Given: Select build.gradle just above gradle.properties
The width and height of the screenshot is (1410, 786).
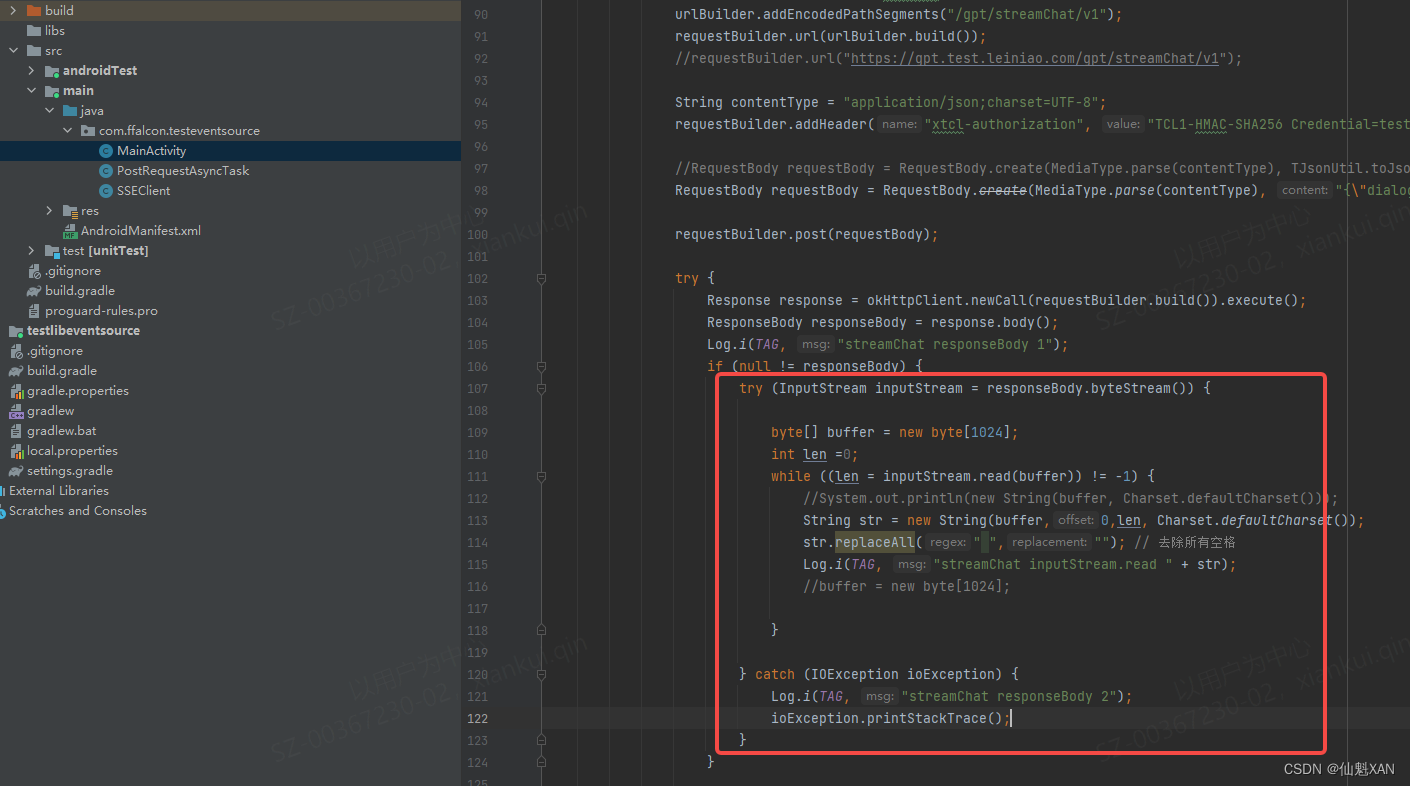Looking at the screenshot, I should pyautogui.click(x=62, y=371).
